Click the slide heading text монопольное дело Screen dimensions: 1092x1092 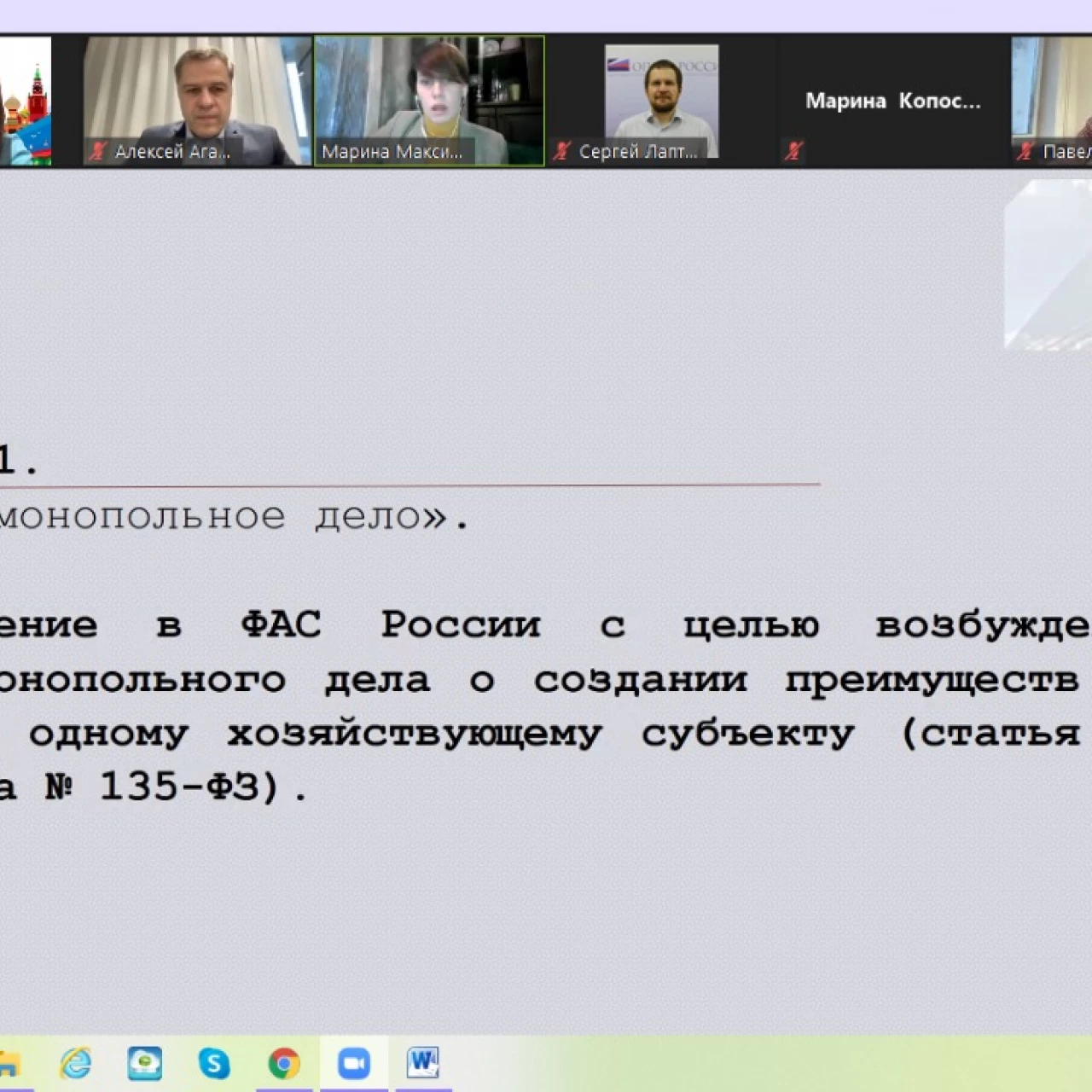230,517
